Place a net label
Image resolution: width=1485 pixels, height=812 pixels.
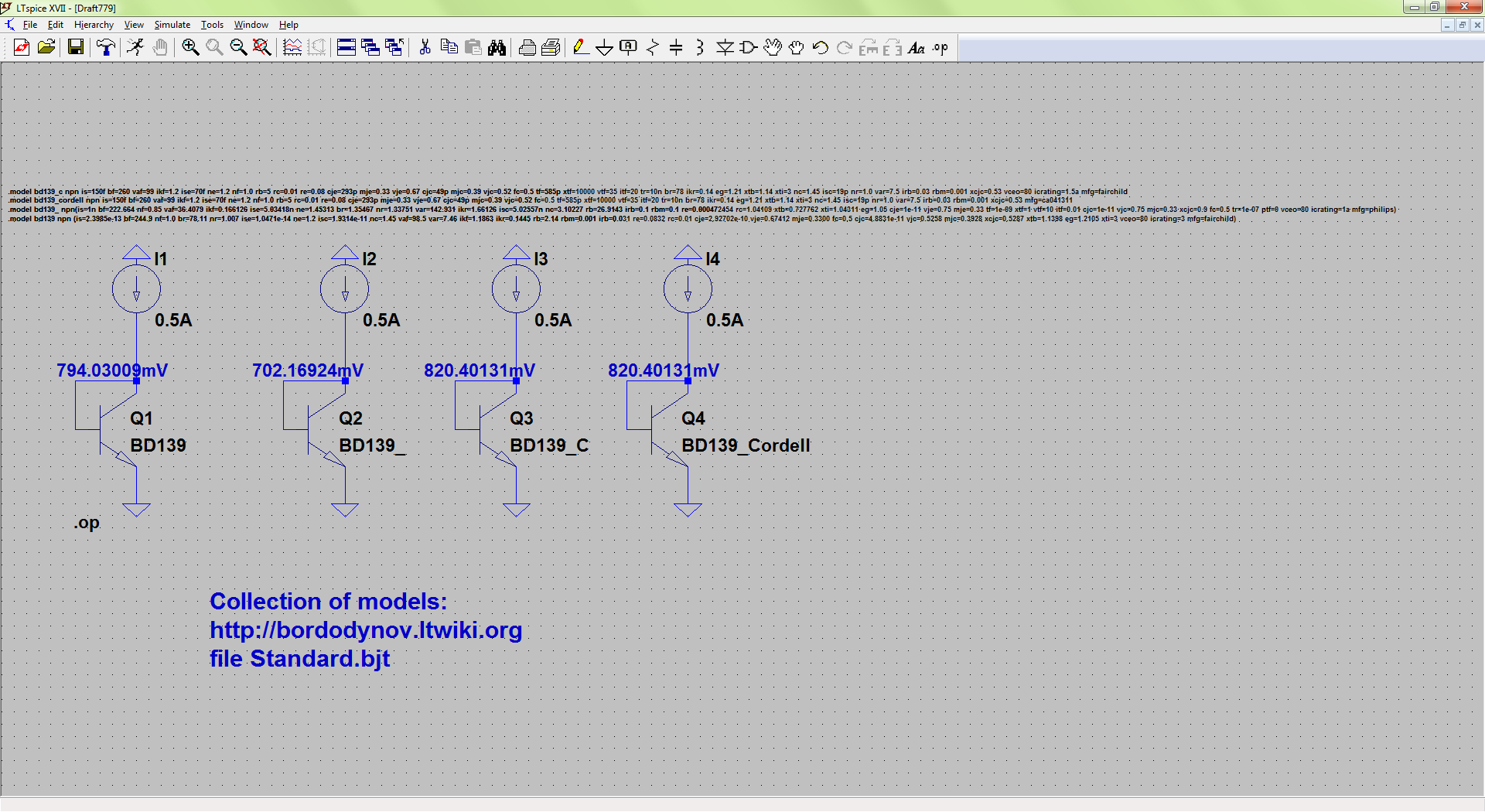(x=629, y=48)
